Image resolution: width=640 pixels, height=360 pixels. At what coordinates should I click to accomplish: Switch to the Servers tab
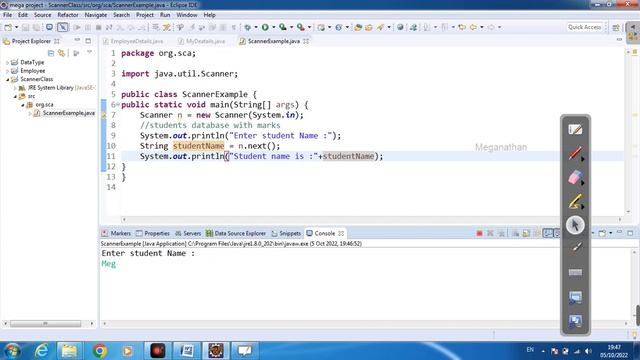[188, 233]
